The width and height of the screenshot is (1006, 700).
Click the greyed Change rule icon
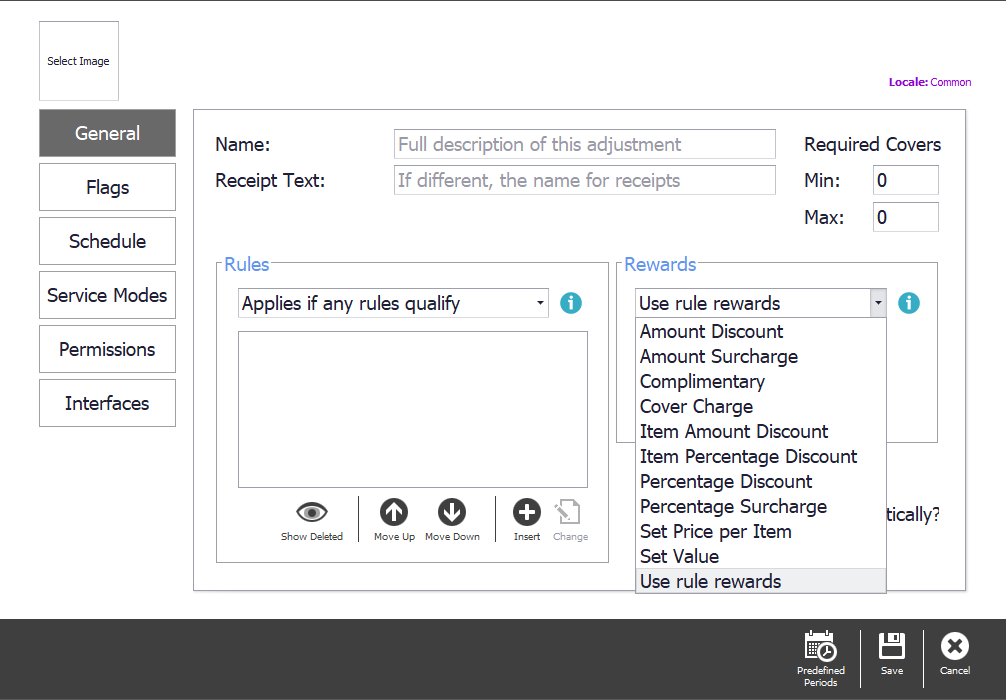pos(568,512)
